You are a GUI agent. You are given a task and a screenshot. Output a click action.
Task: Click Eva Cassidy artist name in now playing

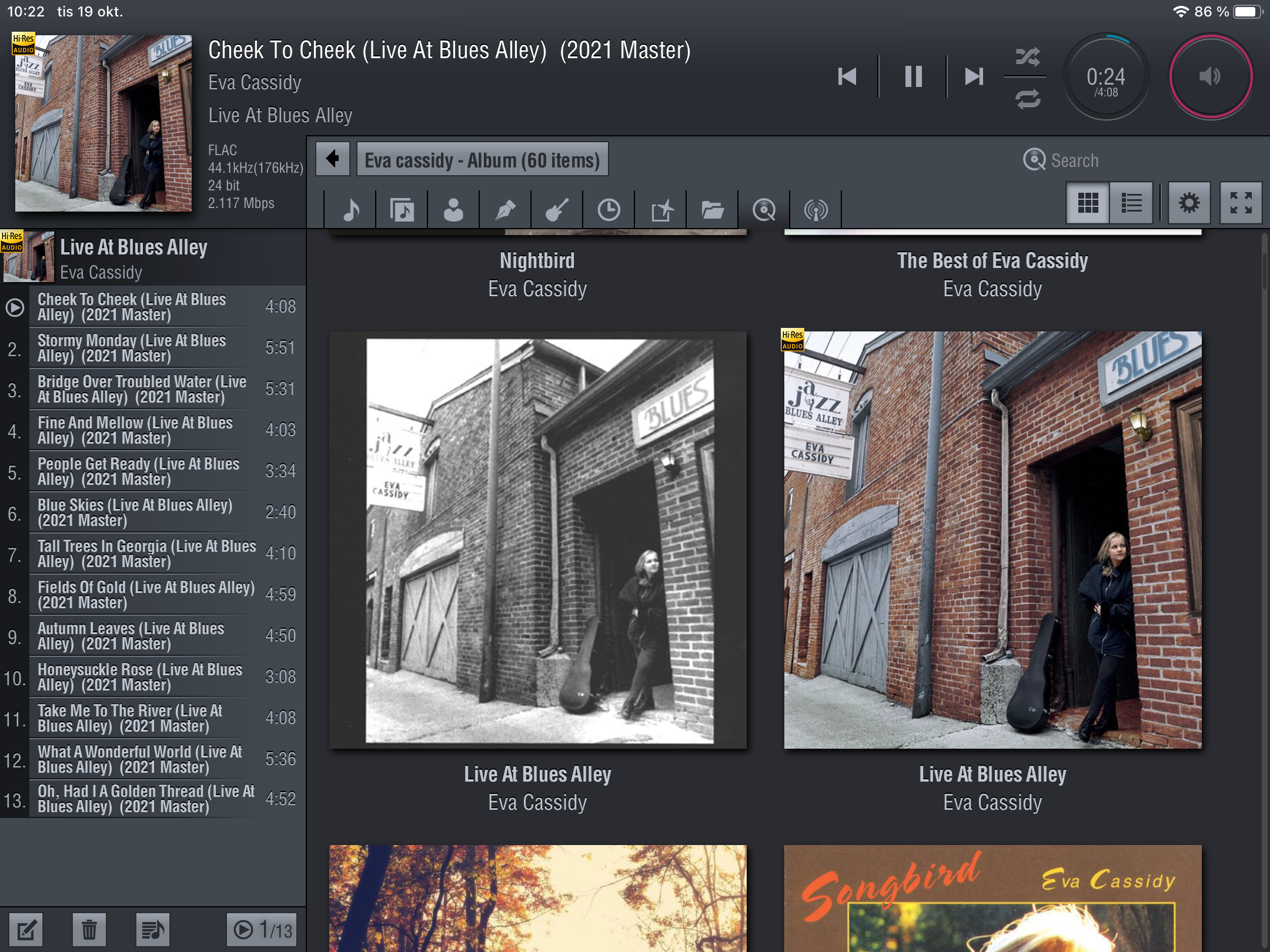point(255,83)
